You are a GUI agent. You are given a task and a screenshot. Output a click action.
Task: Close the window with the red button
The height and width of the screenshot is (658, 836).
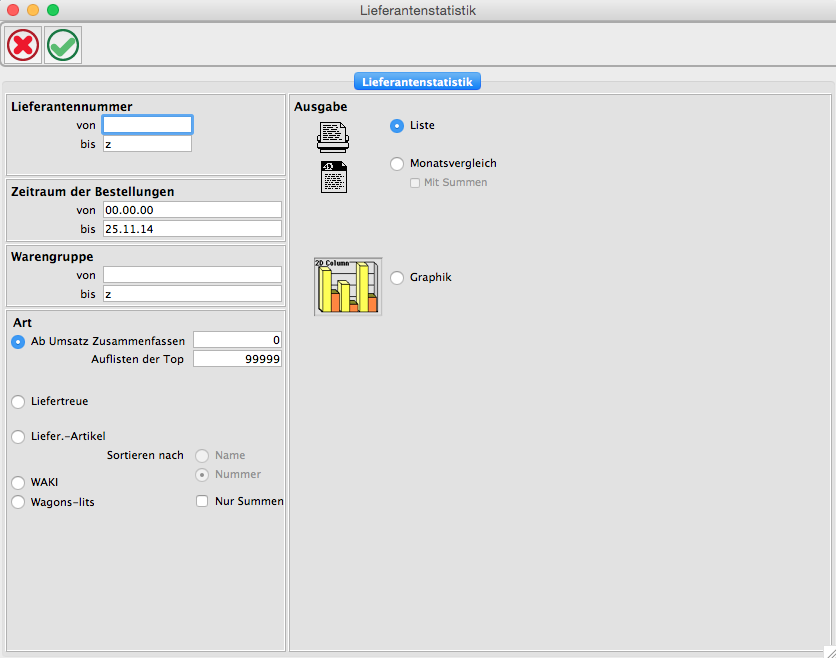pyautogui.click(x=13, y=10)
